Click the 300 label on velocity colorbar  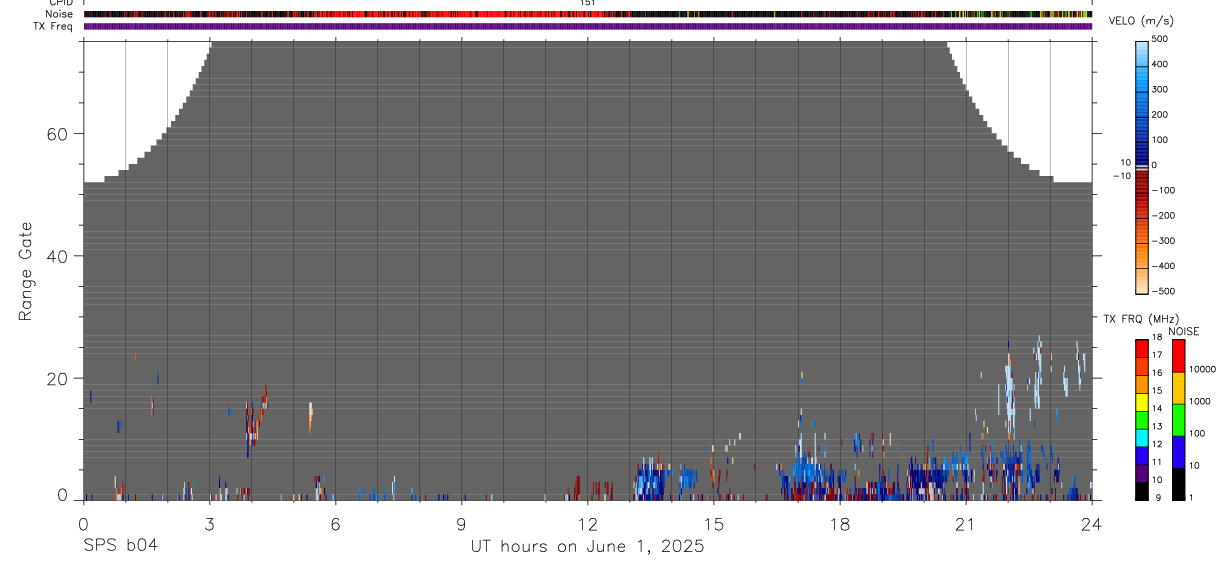[1160, 89]
